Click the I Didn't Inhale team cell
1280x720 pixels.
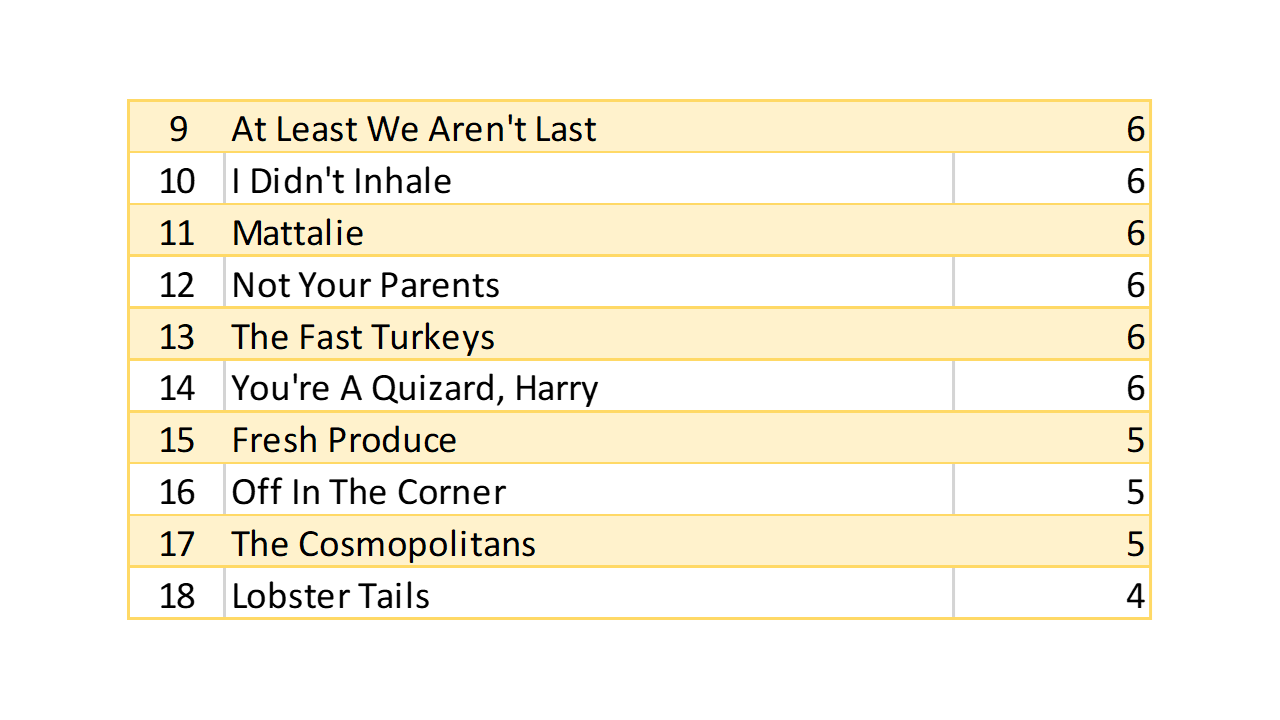click(341, 181)
